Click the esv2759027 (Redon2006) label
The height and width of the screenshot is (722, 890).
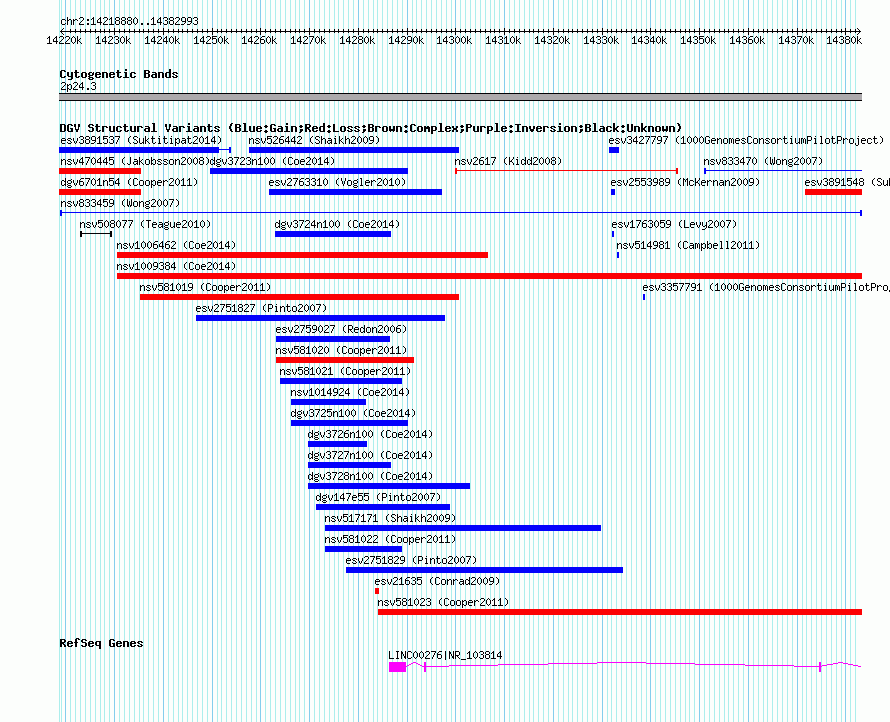pyautogui.click(x=341, y=329)
